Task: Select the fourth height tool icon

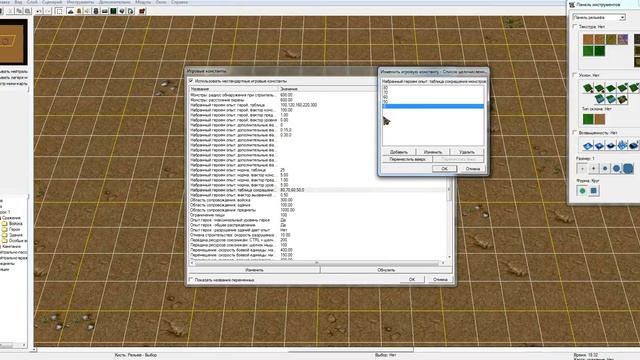Action: [x=622, y=145]
